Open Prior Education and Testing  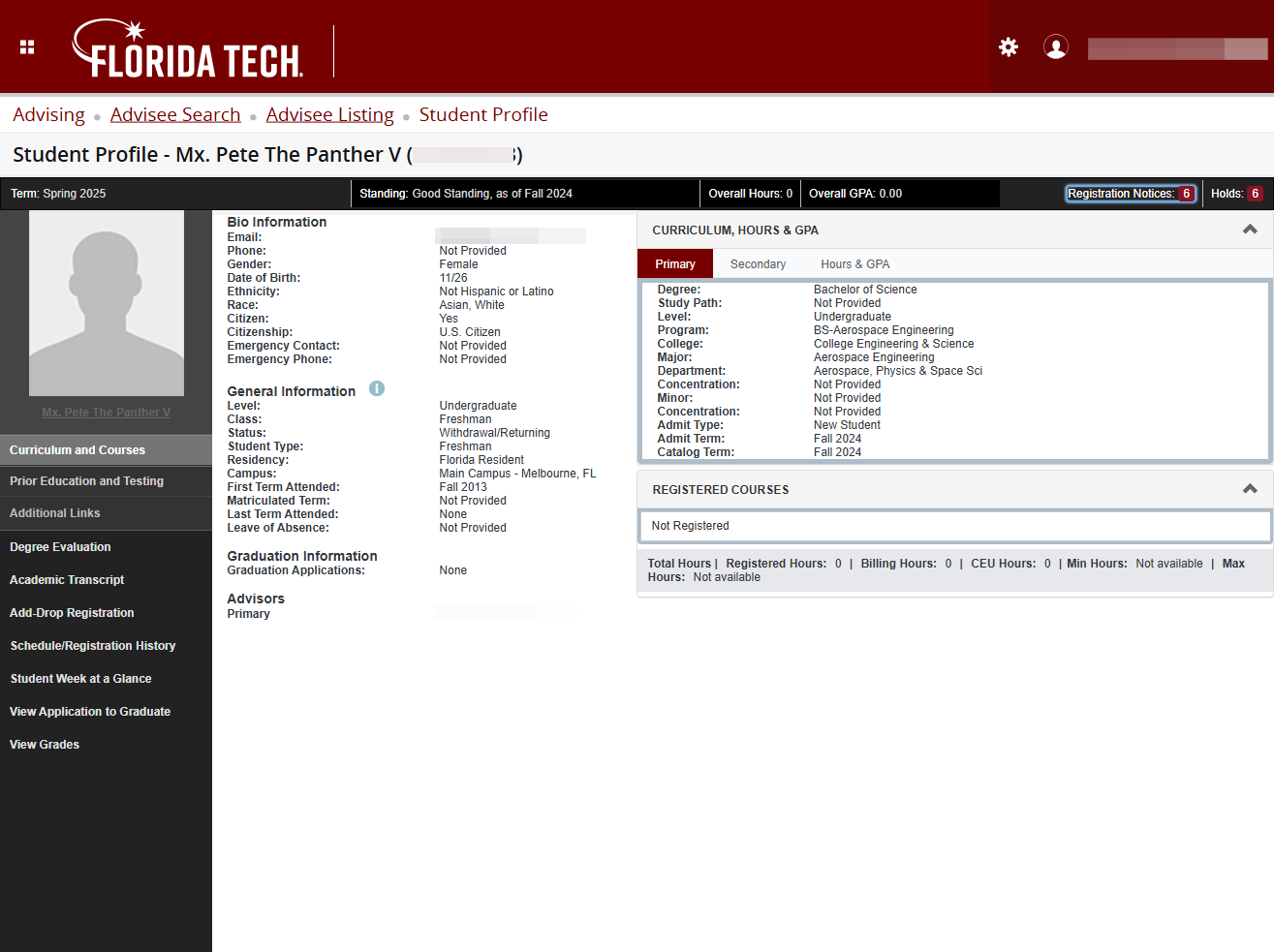click(106, 481)
